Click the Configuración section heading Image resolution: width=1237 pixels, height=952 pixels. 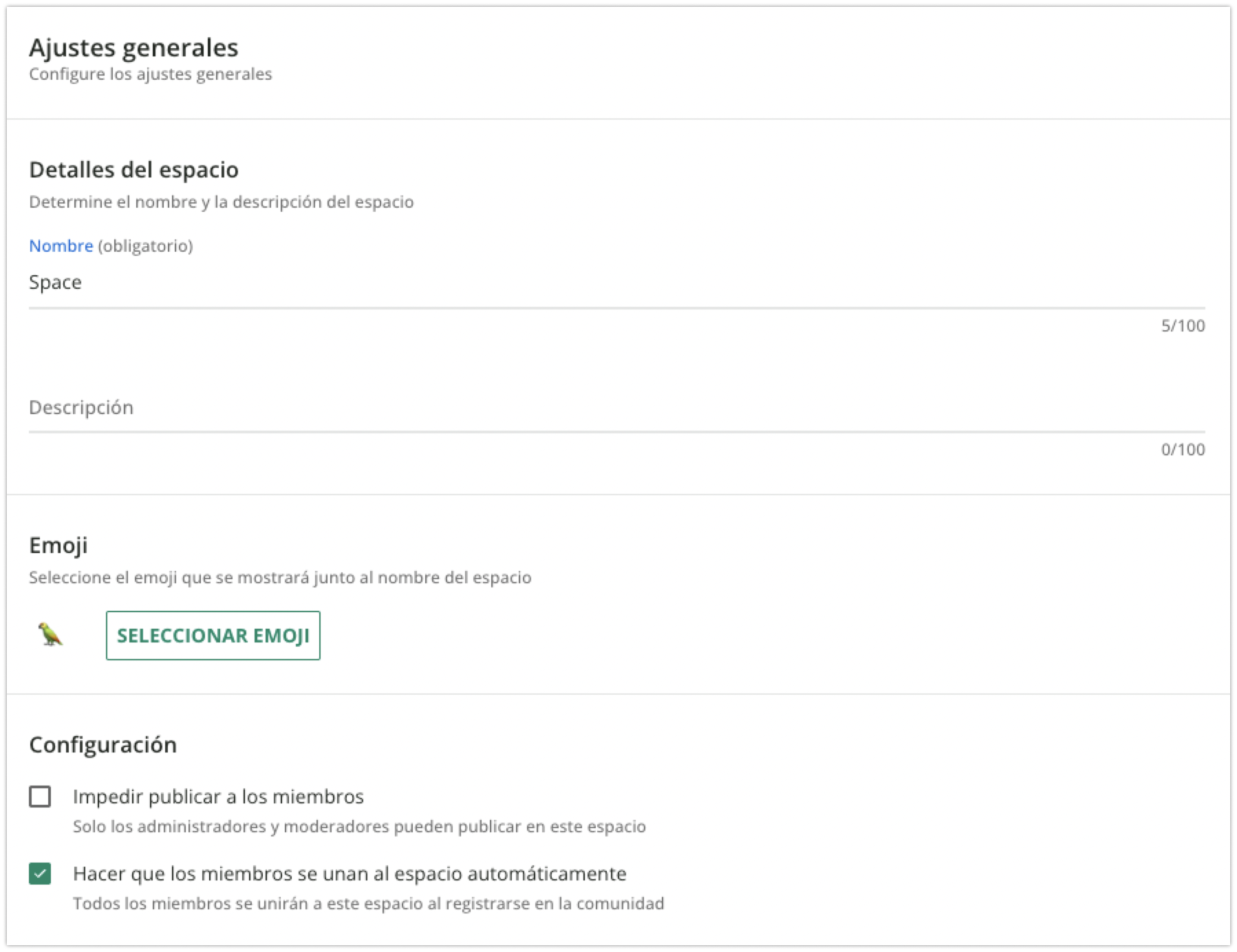[x=103, y=744]
